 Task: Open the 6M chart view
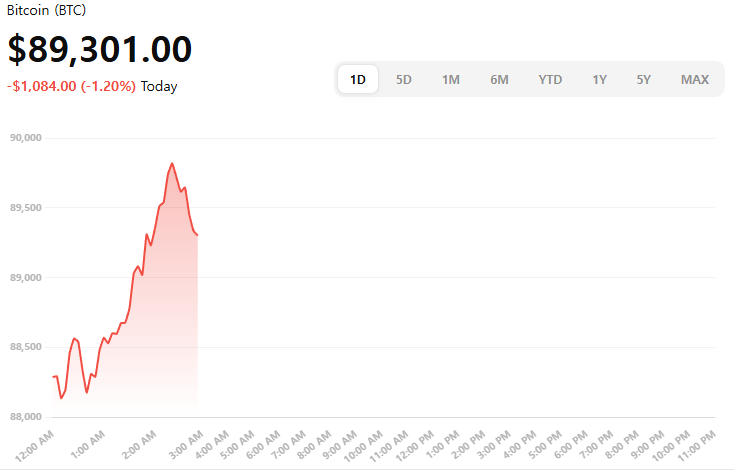coord(499,79)
